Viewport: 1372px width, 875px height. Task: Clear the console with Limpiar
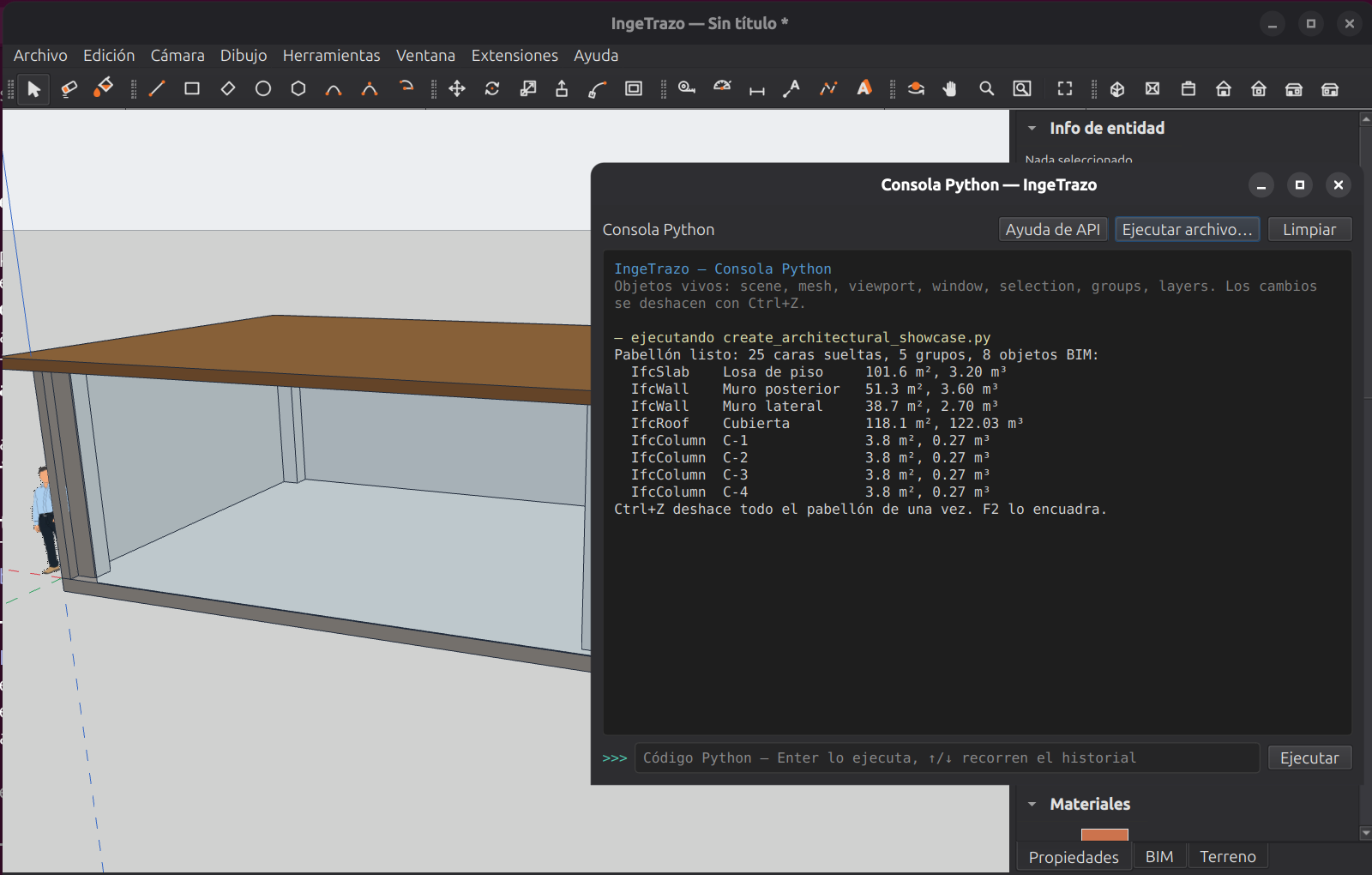(x=1309, y=230)
